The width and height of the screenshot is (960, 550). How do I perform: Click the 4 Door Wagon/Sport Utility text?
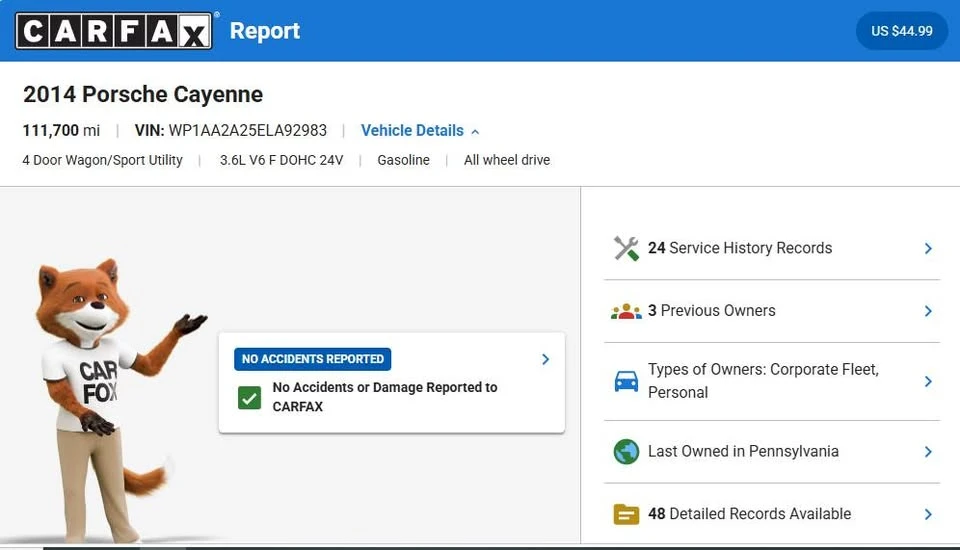102,160
